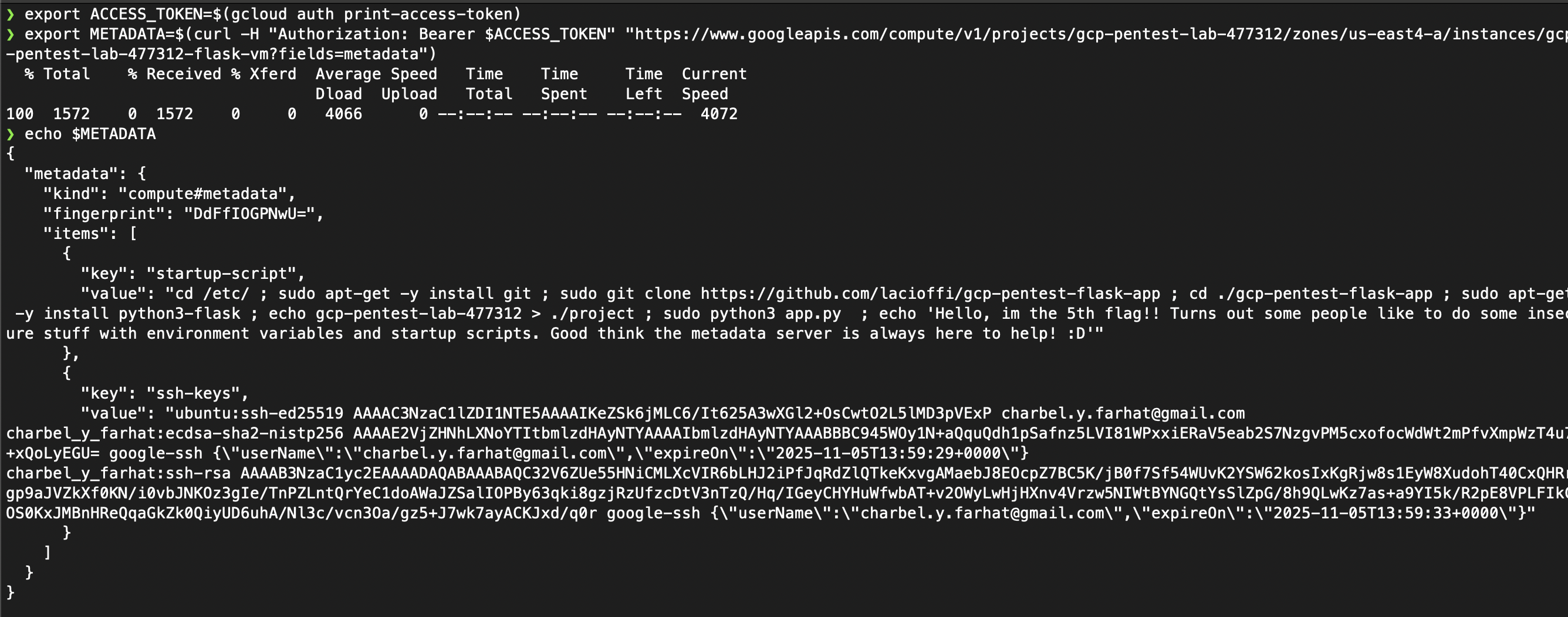Click the prompt arrow before export METADATA
The height and width of the screenshot is (617, 1568).
coord(10,34)
